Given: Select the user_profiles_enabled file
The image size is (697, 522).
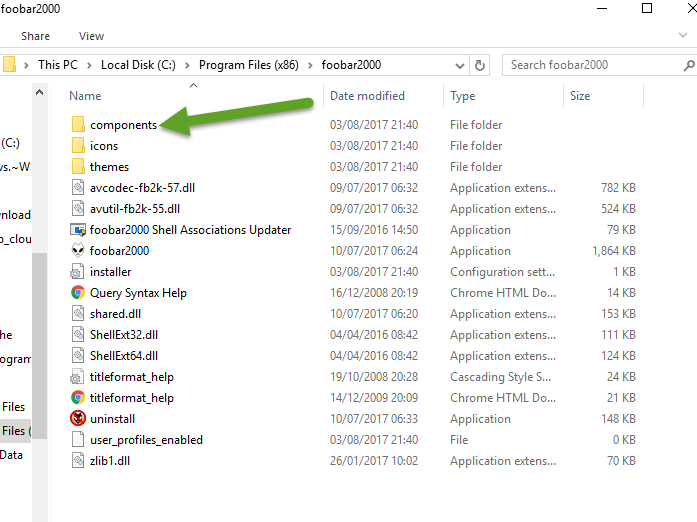Looking at the screenshot, I should (146, 440).
